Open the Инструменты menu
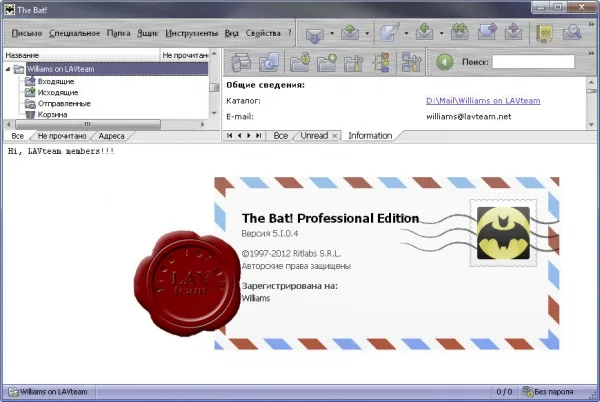Image resolution: width=600 pixels, height=402 pixels. tap(191, 33)
